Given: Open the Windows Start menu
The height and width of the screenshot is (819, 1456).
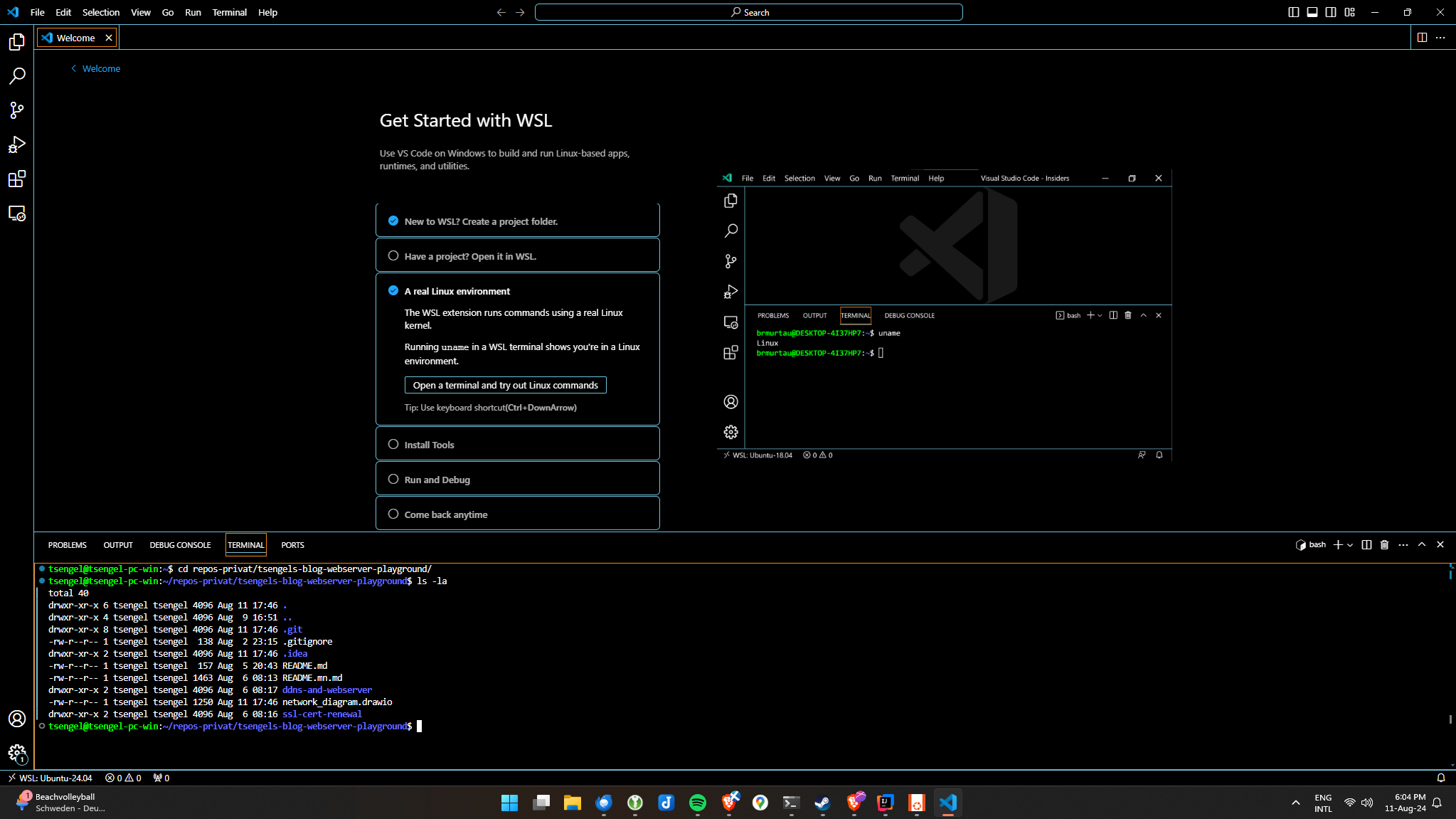Looking at the screenshot, I should click(x=510, y=803).
